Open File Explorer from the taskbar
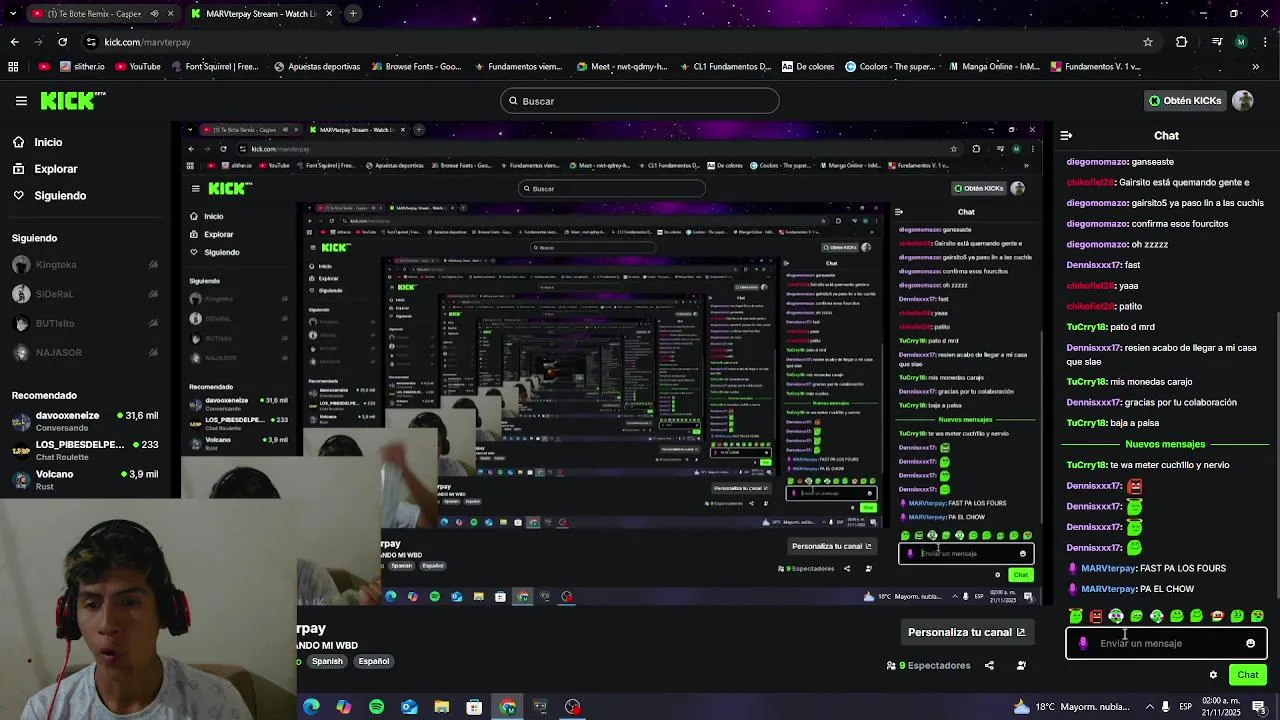 click(442, 707)
